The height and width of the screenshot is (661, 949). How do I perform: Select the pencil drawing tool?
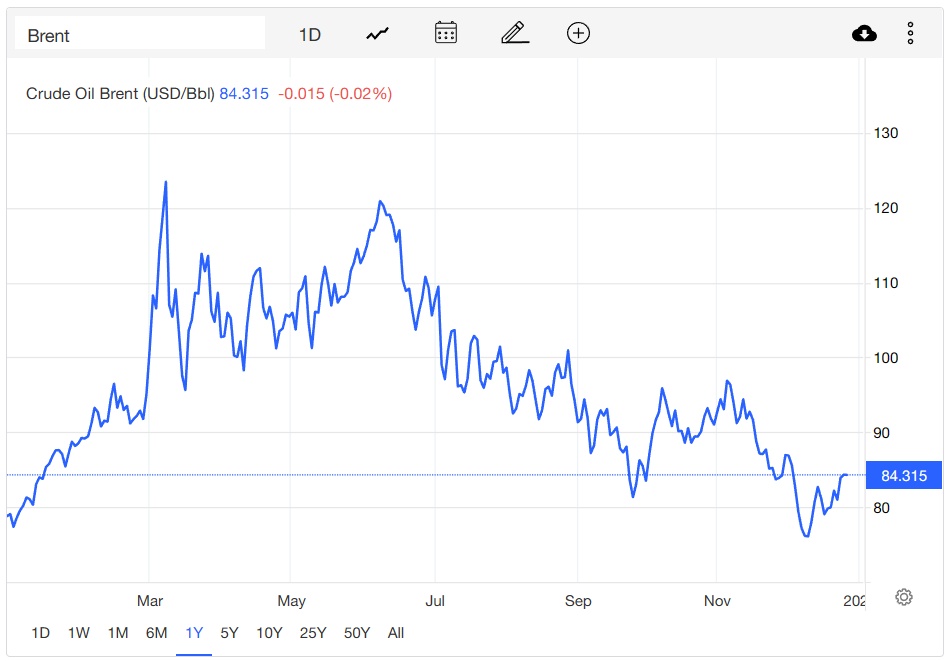point(515,33)
